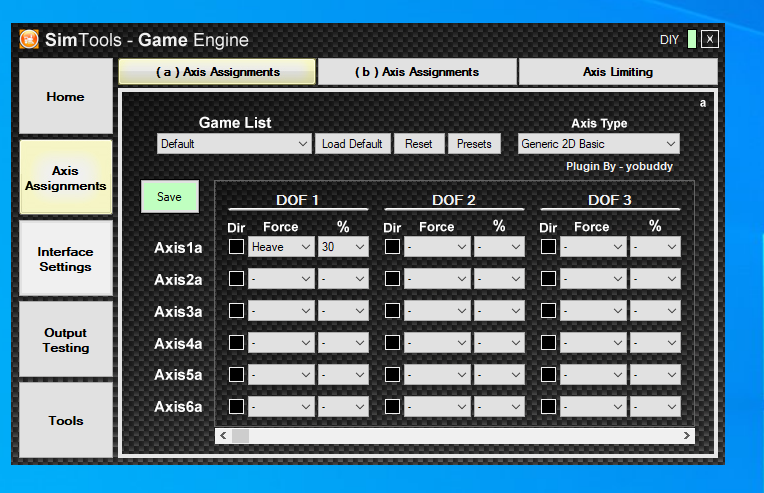The height and width of the screenshot is (493, 764).
Task: Open Axis4a DOF 3 Force dropdown
Action: click(593, 343)
